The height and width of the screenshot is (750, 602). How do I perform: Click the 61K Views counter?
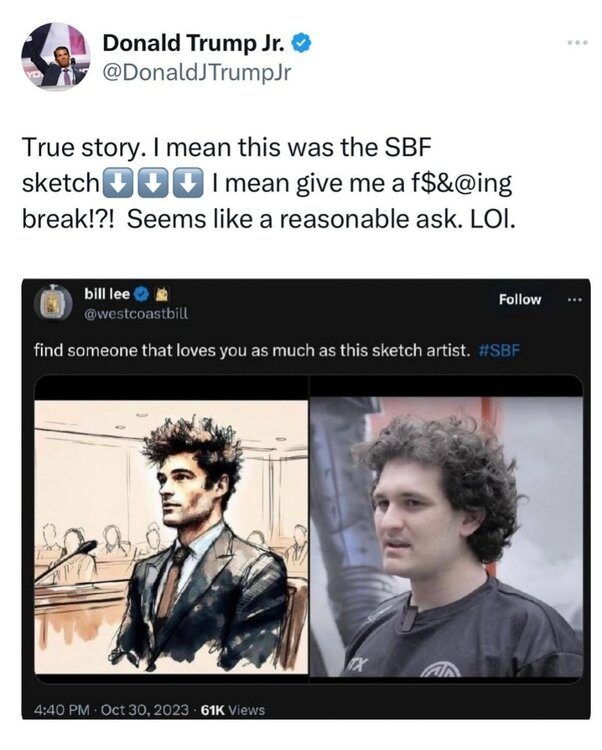(233, 710)
